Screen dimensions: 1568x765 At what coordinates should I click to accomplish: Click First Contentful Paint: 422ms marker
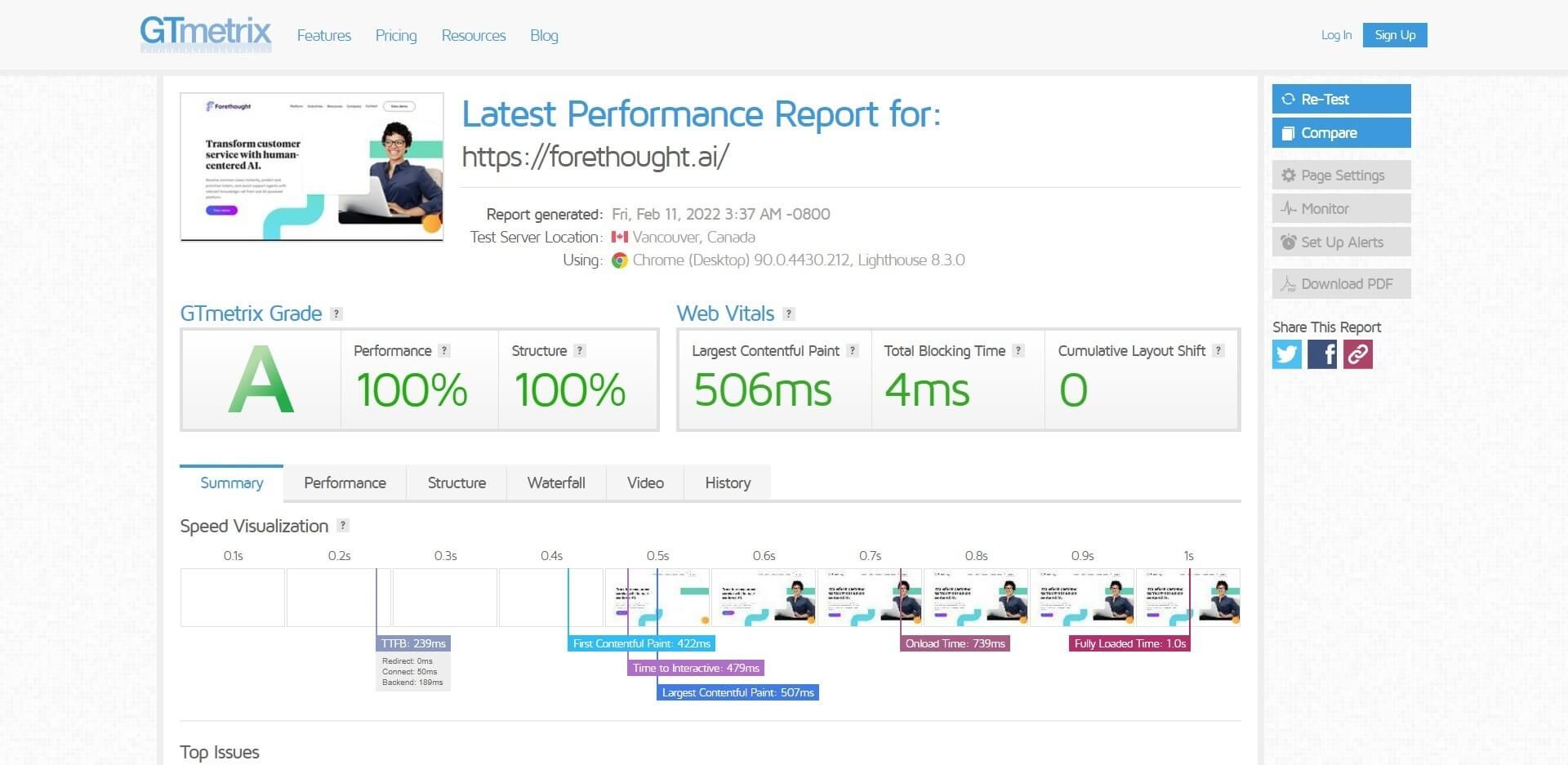[642, 643]
